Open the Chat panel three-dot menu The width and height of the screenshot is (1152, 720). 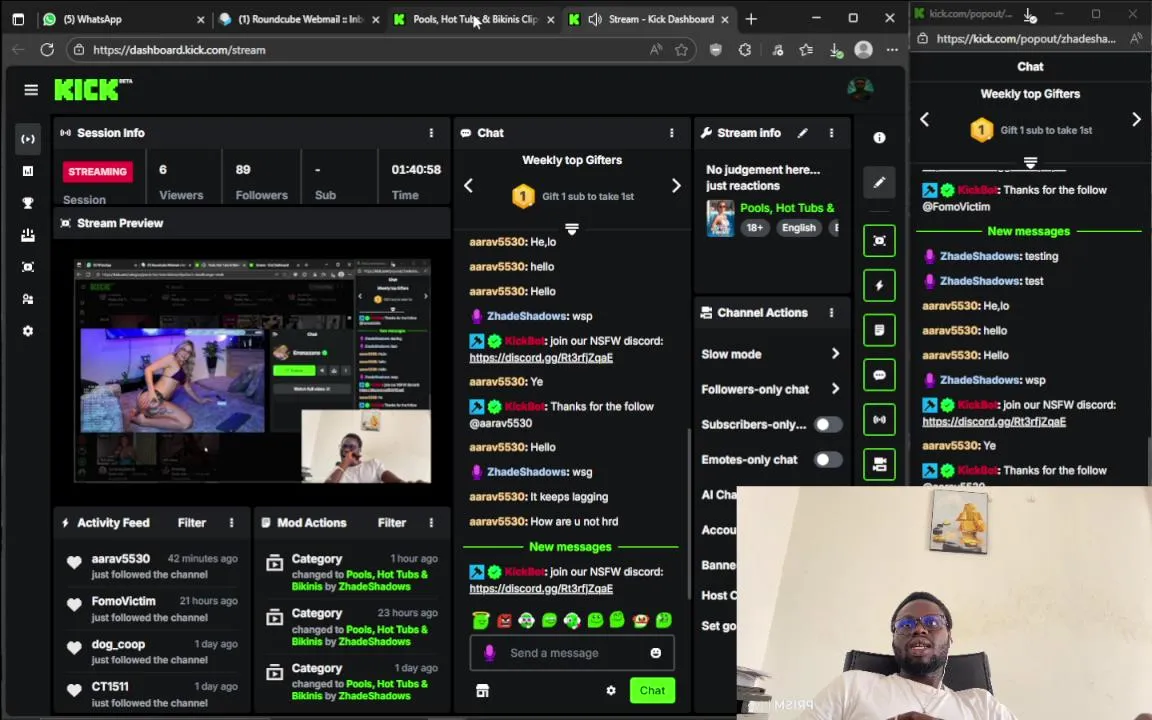click(x=672, y=133)
